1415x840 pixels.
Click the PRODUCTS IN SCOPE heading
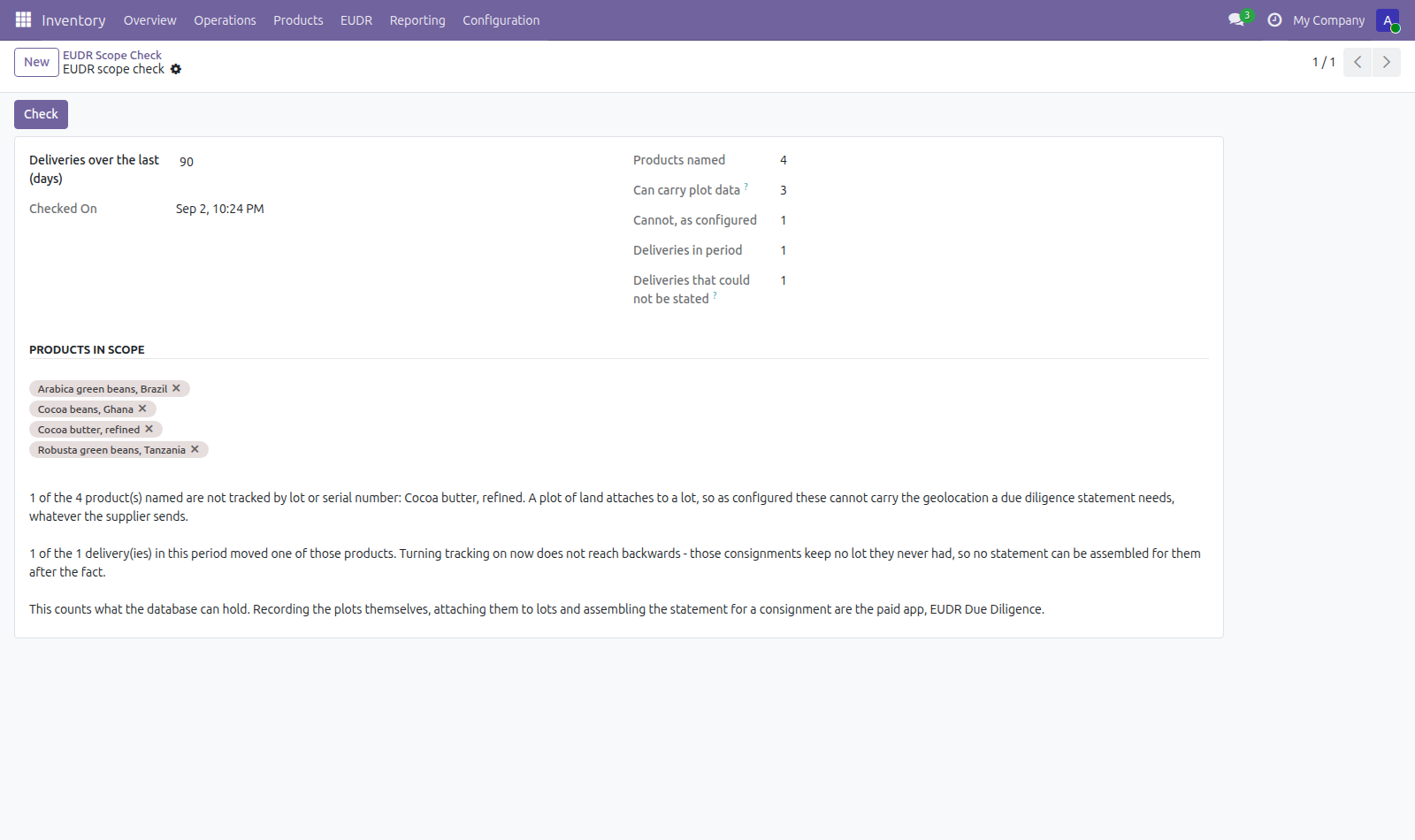tap(87, 349)
